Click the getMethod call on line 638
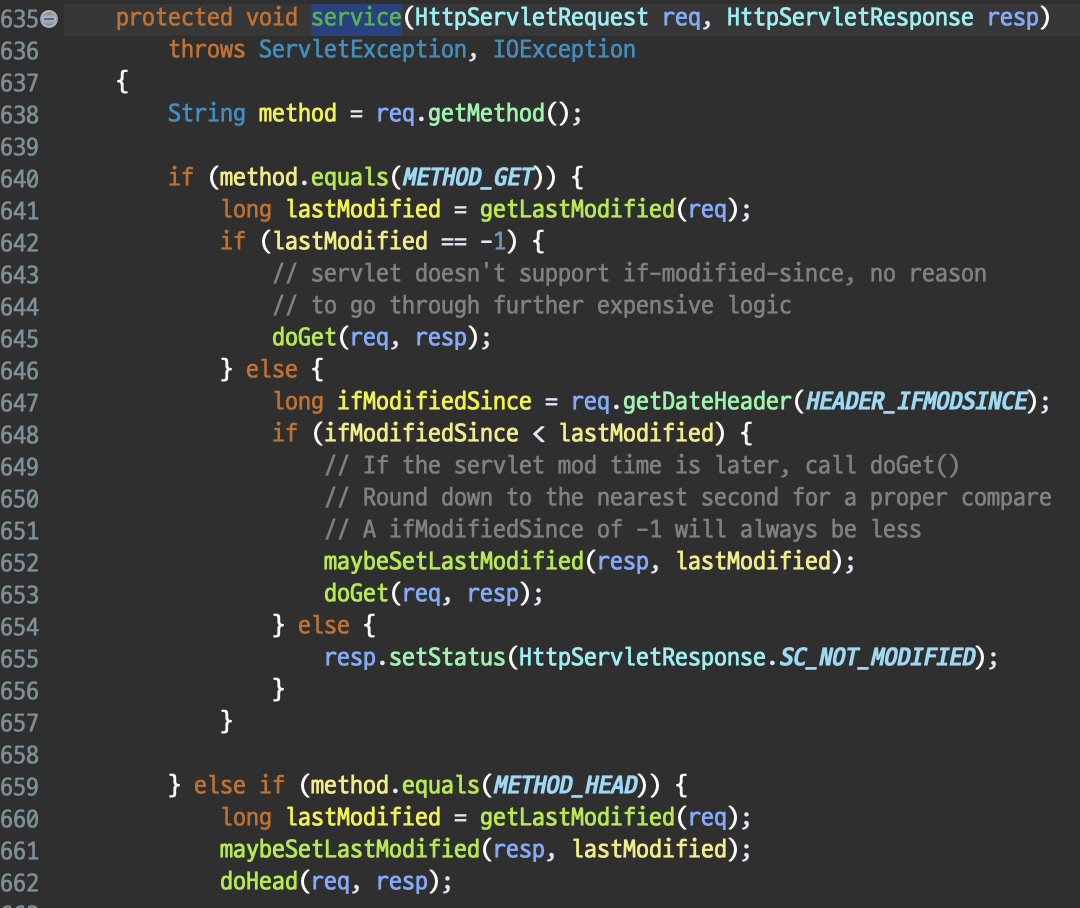1080x908 pixels. 486,114
